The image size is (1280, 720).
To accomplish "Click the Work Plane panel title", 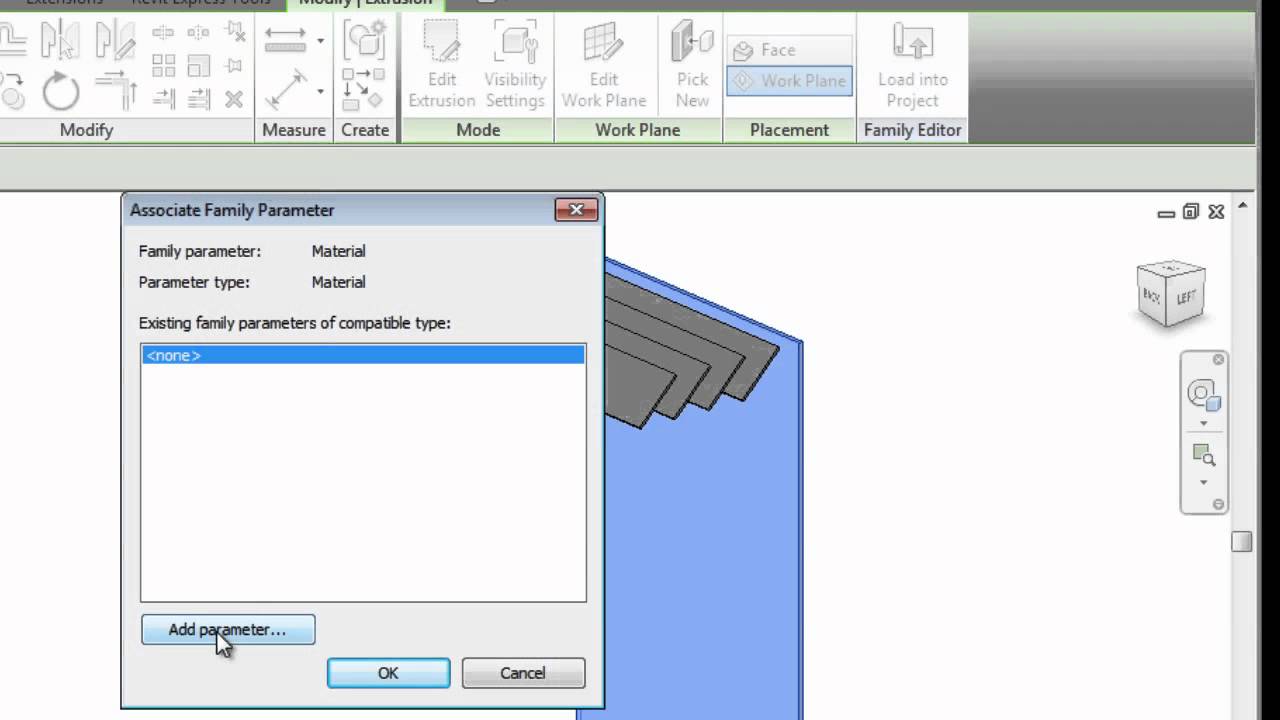I will click(x=637, y=130).
